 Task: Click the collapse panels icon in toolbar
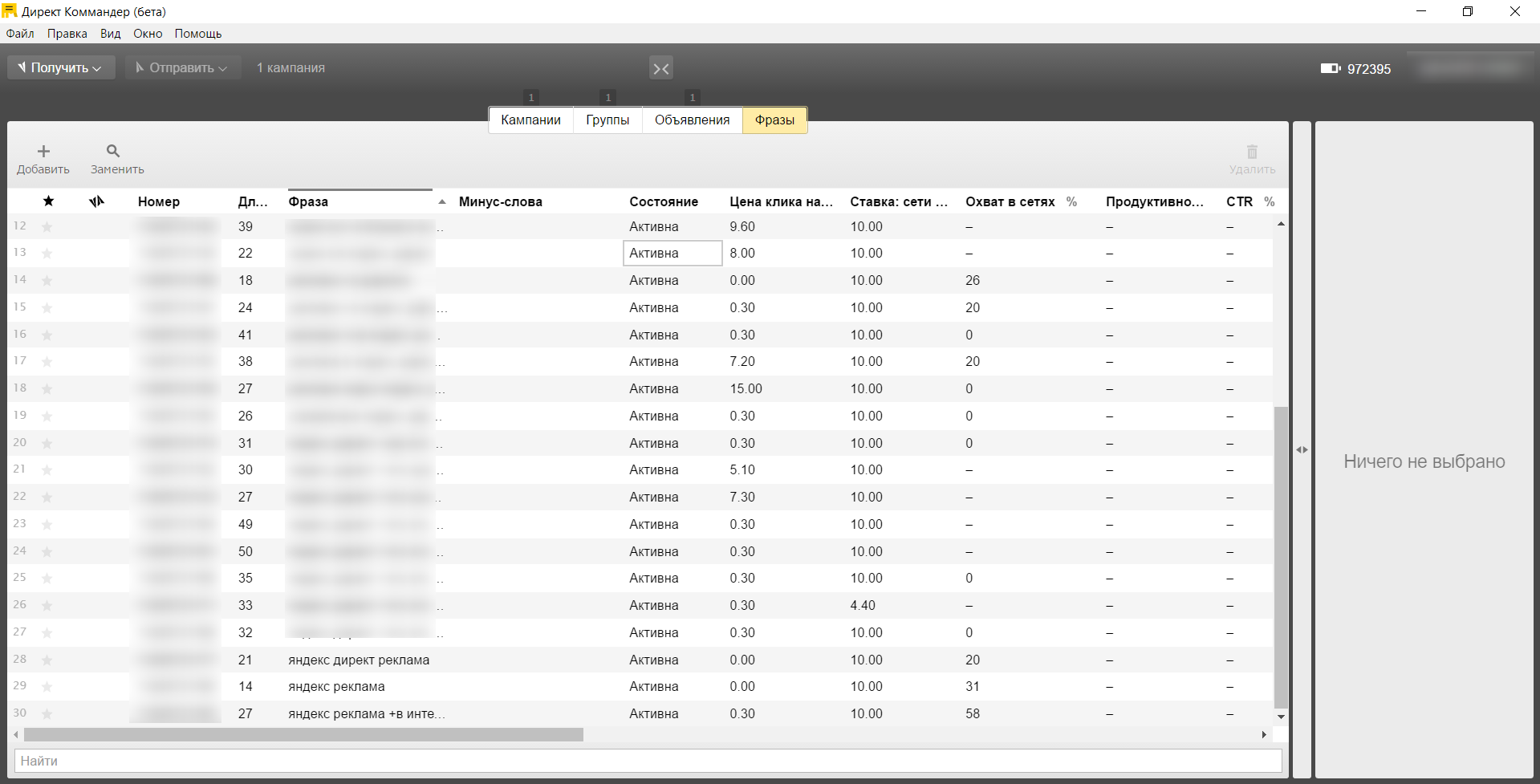point(660,69)
